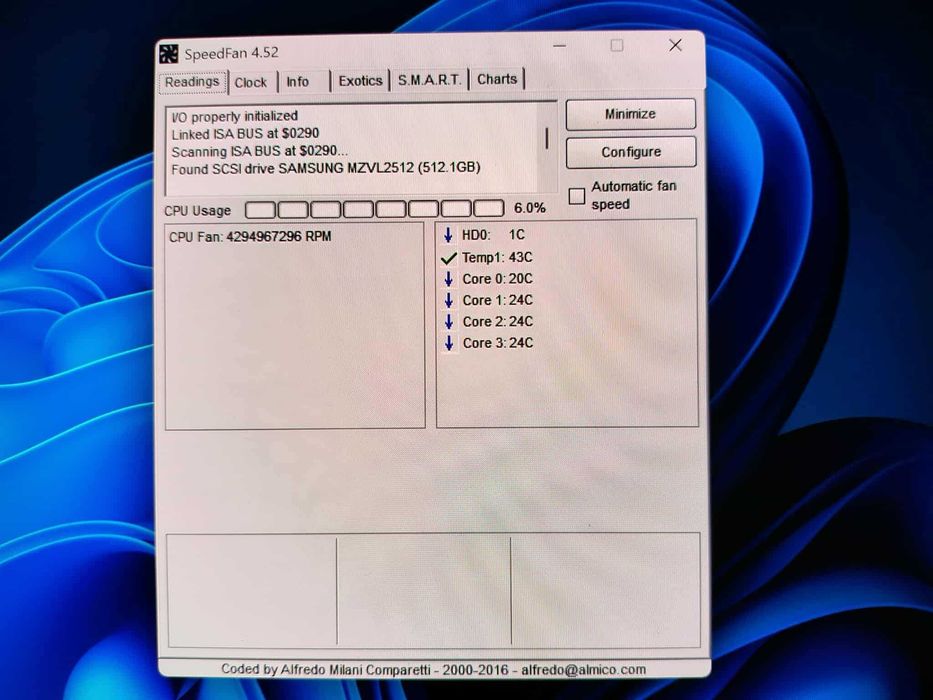933x700 pixels.
Task: Click the down arrow icon beside Core 1
Action: pos(449,301)
